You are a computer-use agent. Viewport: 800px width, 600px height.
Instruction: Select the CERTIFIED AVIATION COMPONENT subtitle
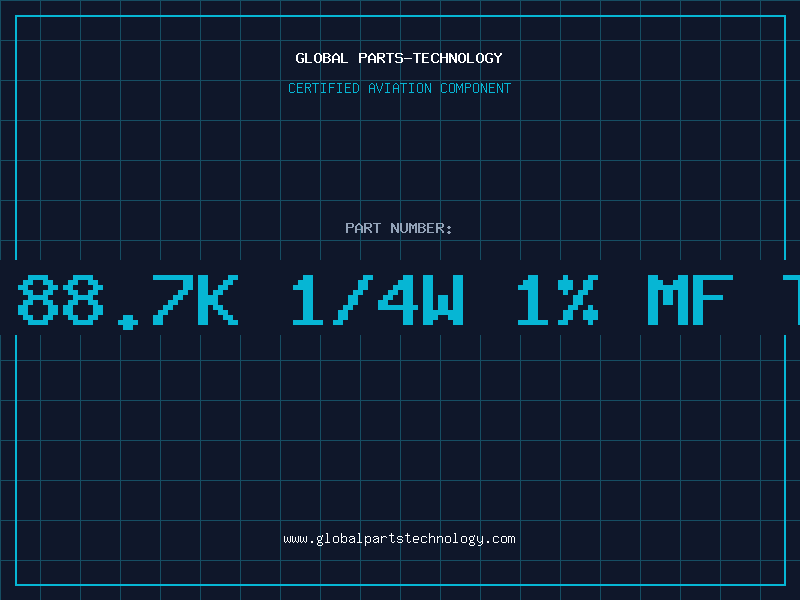tap(399, 88)
